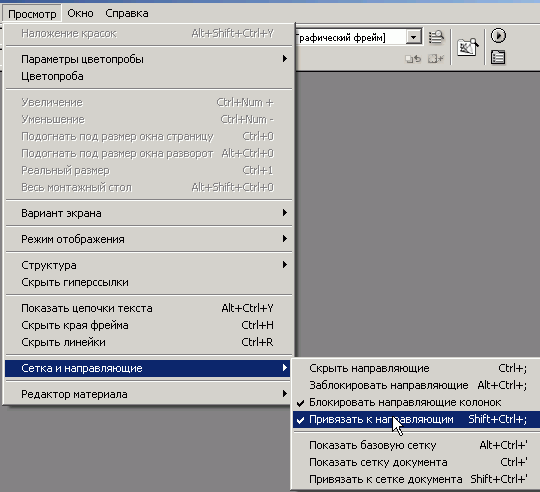Click the dimmed style icon beside clear overrides

pyautogui.click(x=436, y=59)
